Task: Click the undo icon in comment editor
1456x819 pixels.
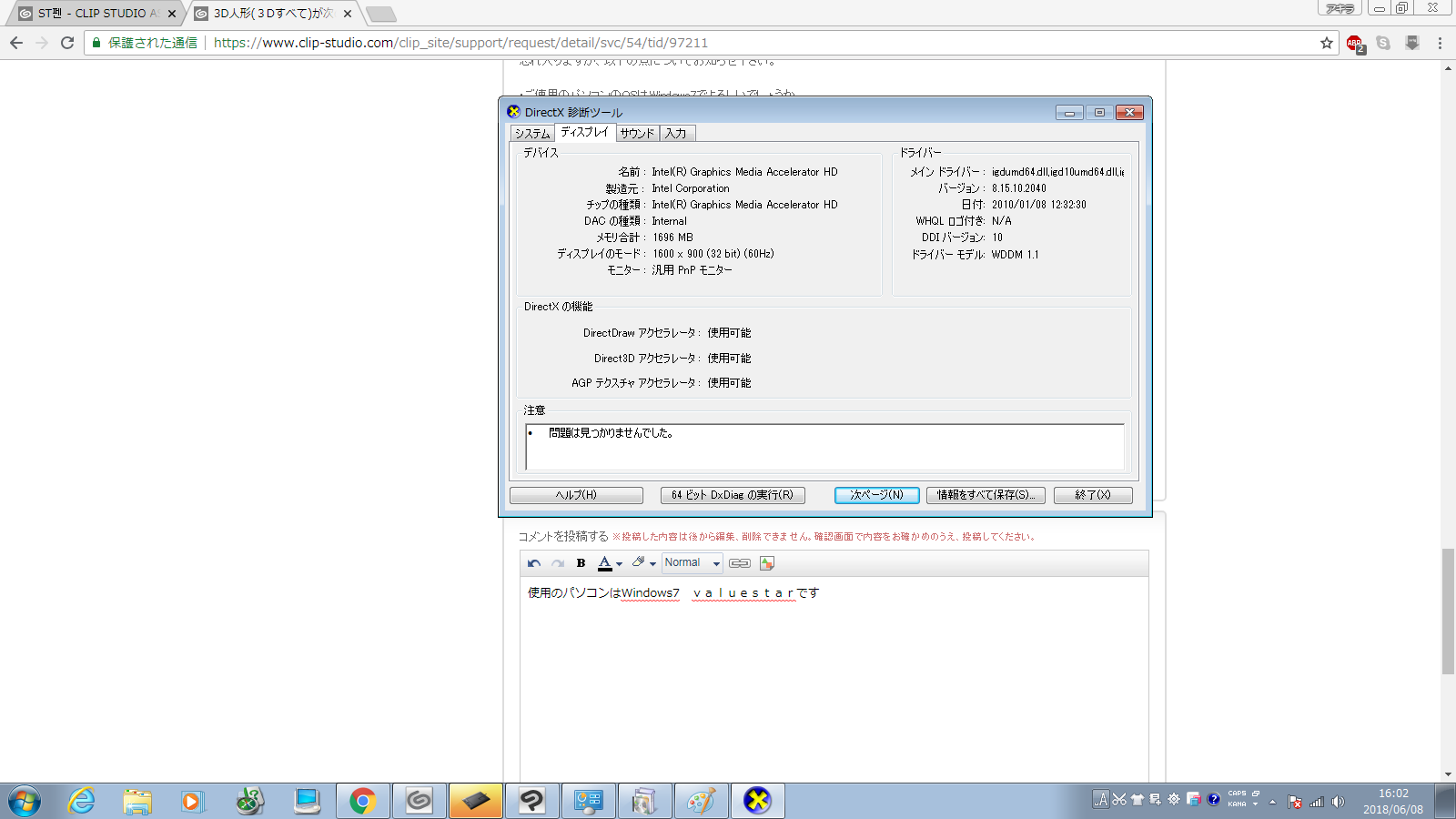Action: click(534, 563)
